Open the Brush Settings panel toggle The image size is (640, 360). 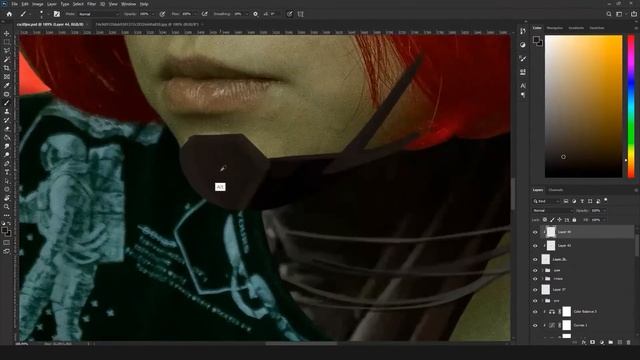point(57,14)
